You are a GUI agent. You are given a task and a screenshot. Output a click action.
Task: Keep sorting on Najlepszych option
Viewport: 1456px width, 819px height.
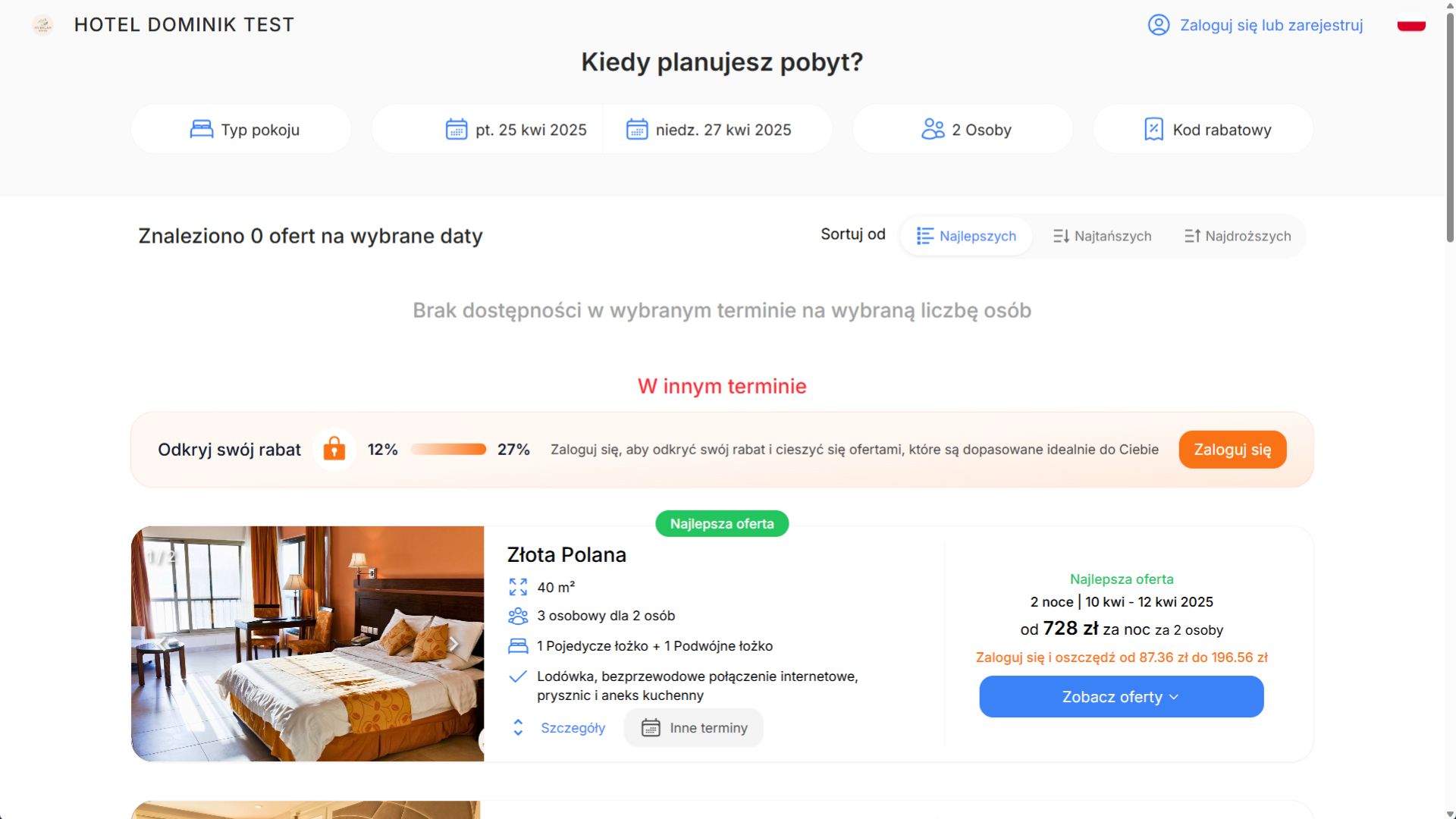click(x=965, y=236)
